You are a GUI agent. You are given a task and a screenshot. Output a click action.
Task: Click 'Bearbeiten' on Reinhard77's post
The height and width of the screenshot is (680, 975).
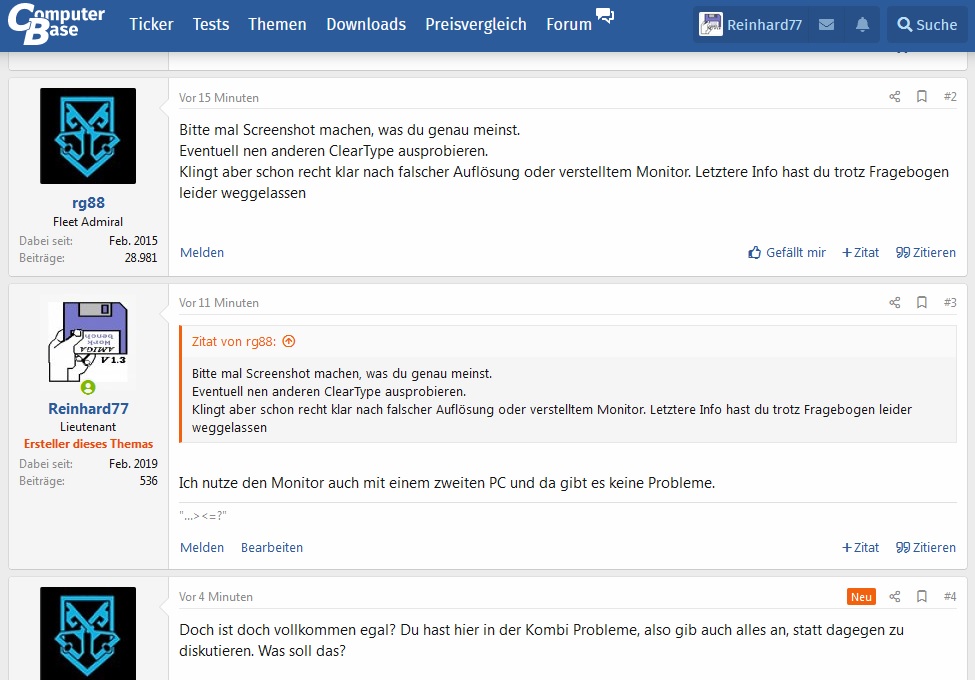[270, 547]
